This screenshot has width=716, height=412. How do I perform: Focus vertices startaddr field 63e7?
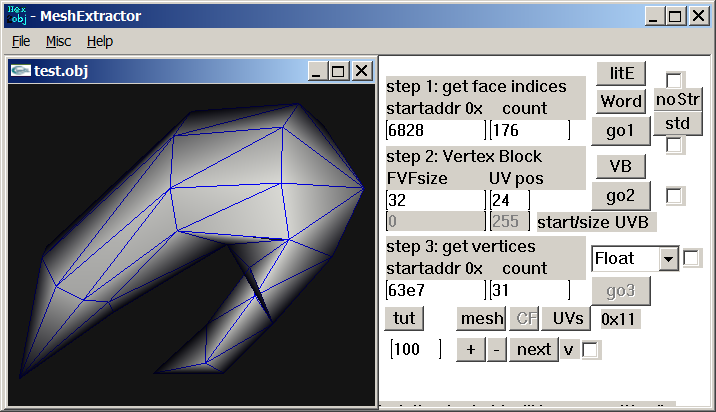tap(435, 290)
